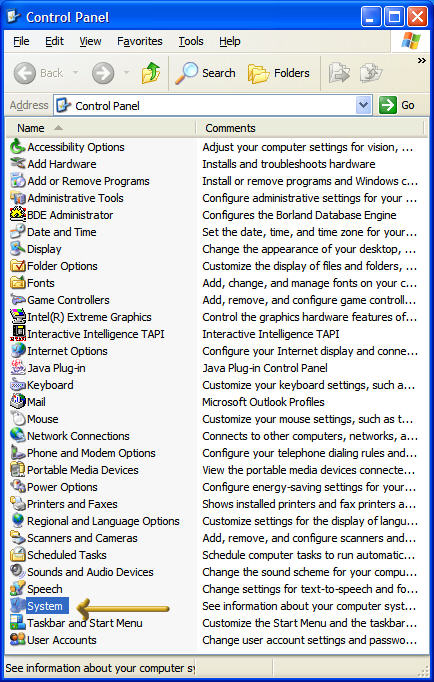This screenshot has width=434, height=682.
Task: Open the Printers and Faxes icon
Action: pyautogui.click(x=18, y=503)
